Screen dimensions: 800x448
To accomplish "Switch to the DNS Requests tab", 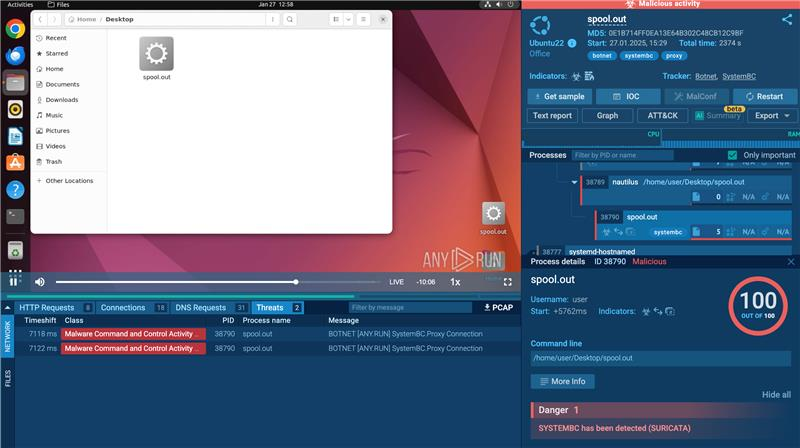I will pos(200,307).
